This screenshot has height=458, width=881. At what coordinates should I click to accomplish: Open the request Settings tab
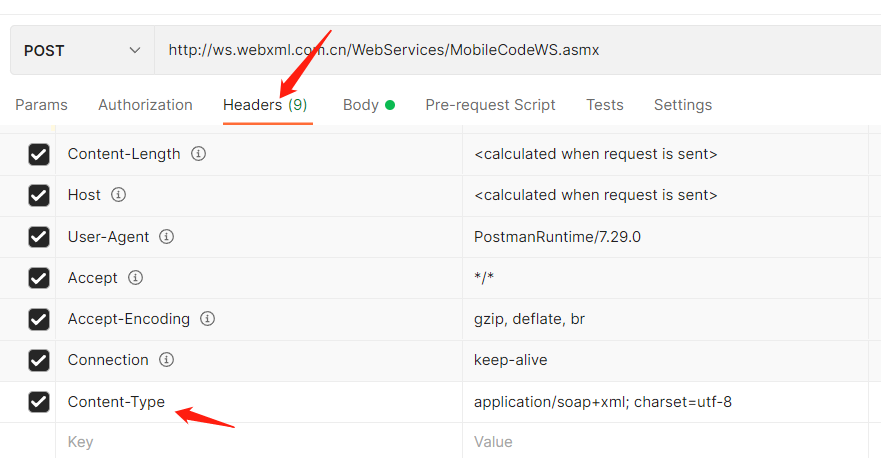(683, 105)
